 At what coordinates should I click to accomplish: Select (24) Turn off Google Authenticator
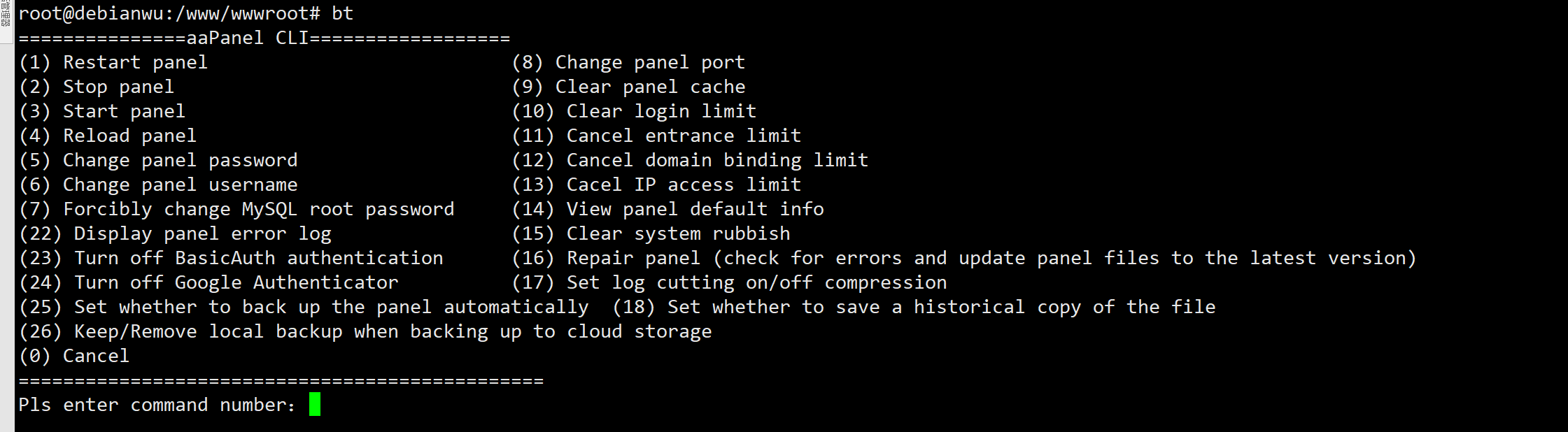click(209, 282)
